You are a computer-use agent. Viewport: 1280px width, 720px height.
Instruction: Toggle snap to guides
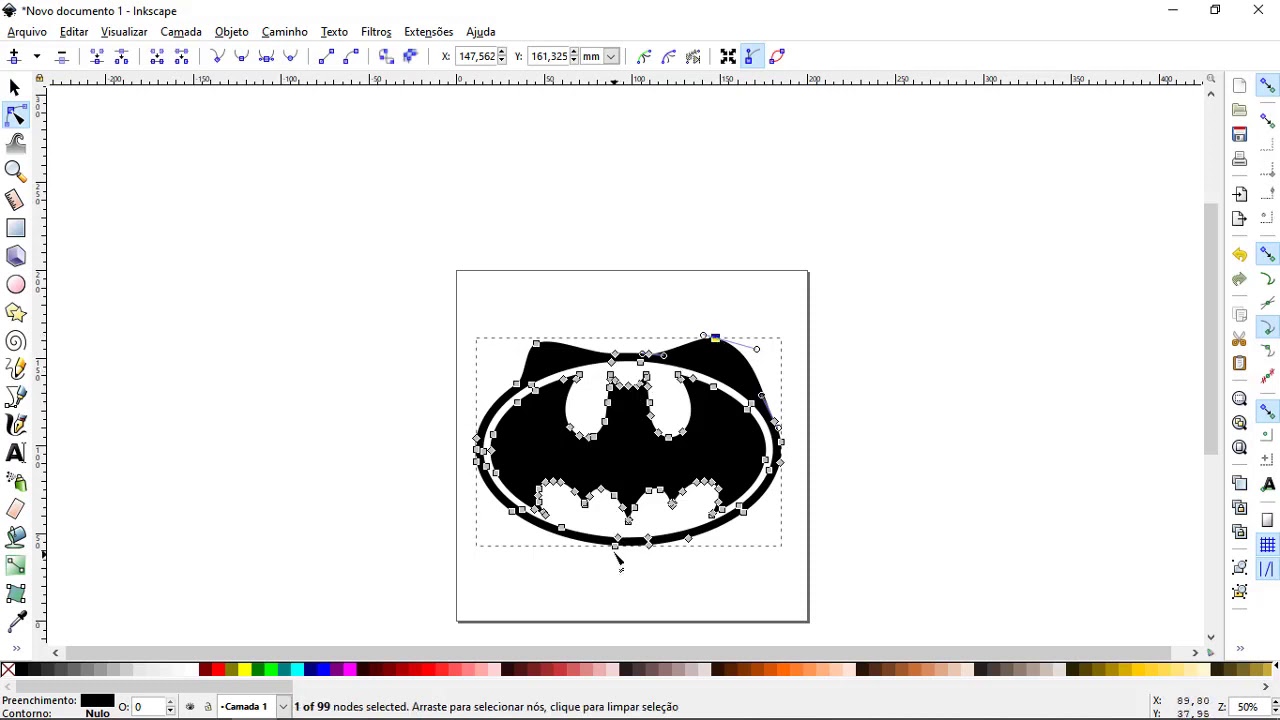(1268, 569)
